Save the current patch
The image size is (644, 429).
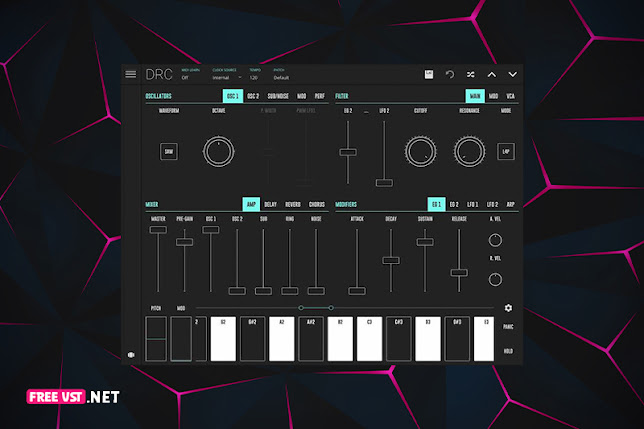428,74
